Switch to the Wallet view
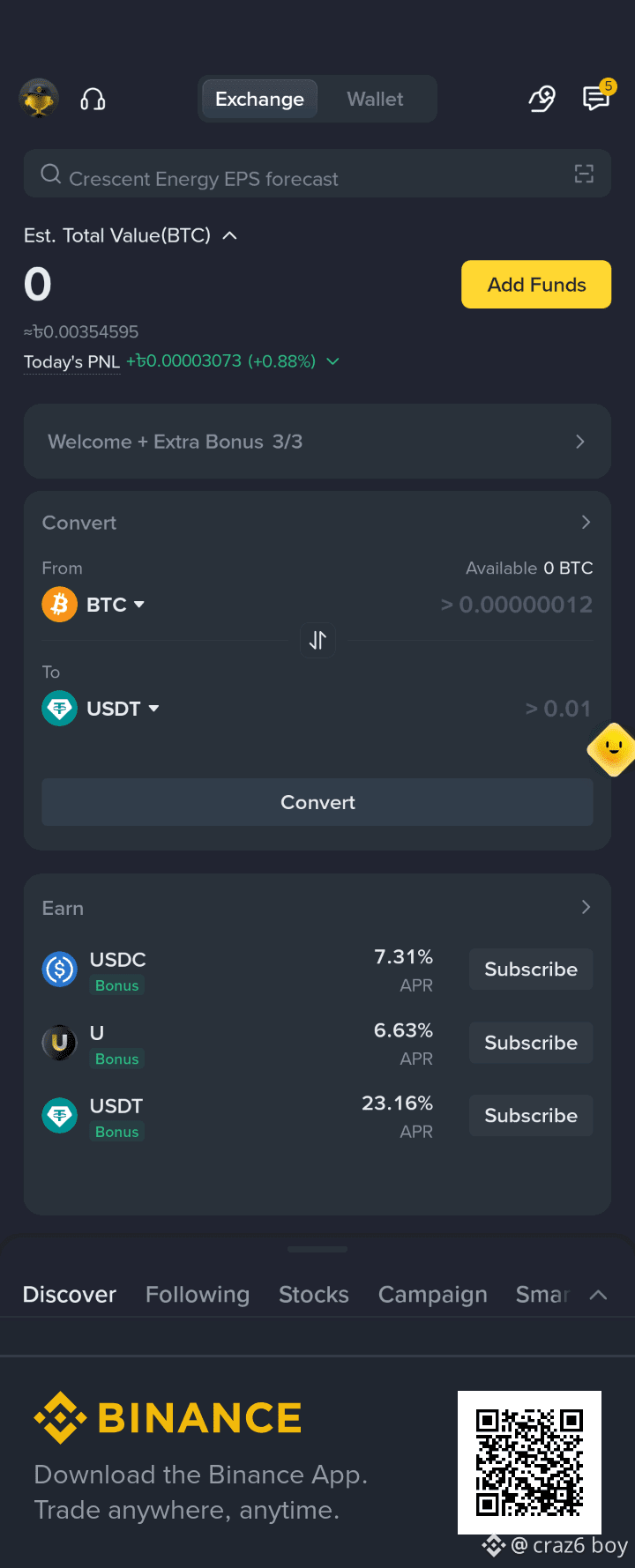Image resolution: width=635 pixels, height=1568 pixels. click(x=375, y=100)
